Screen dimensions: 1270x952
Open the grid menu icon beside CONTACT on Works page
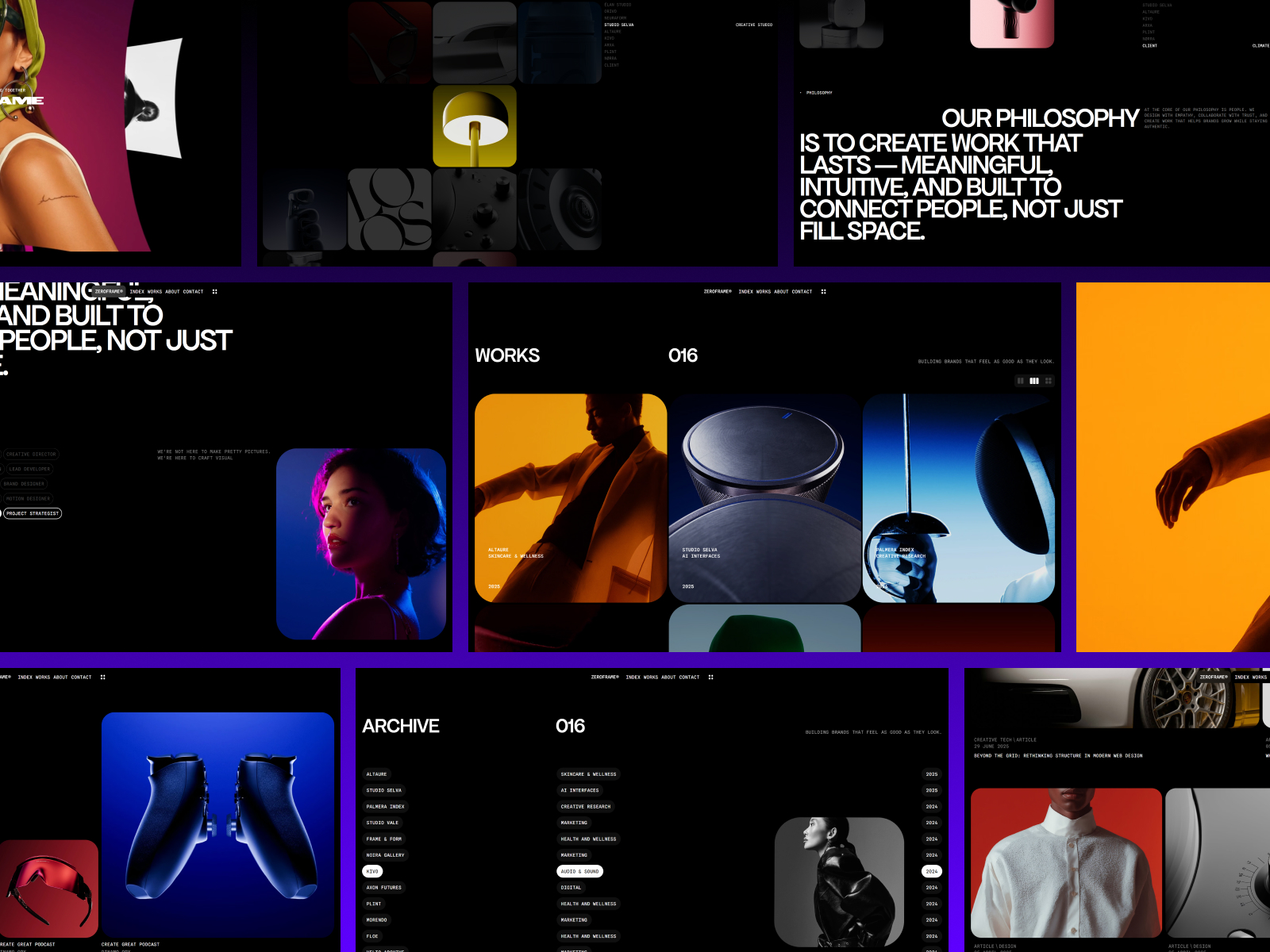click(823, 292)
